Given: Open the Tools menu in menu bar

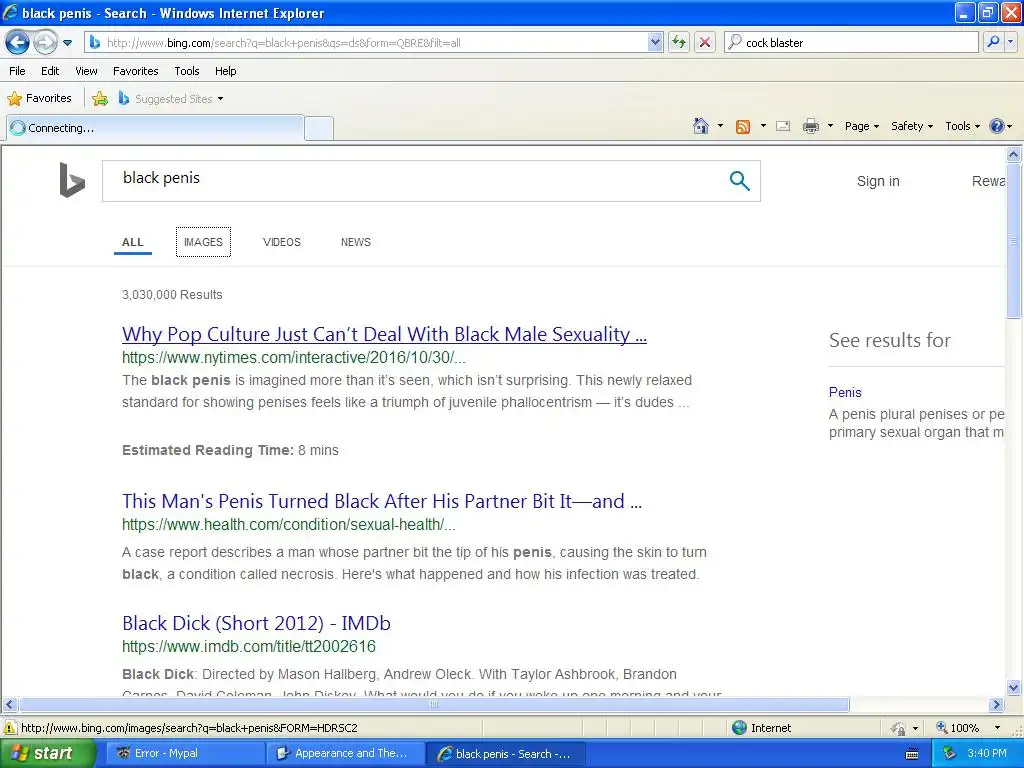Looking at the screenshot, I should coord(187,71).
